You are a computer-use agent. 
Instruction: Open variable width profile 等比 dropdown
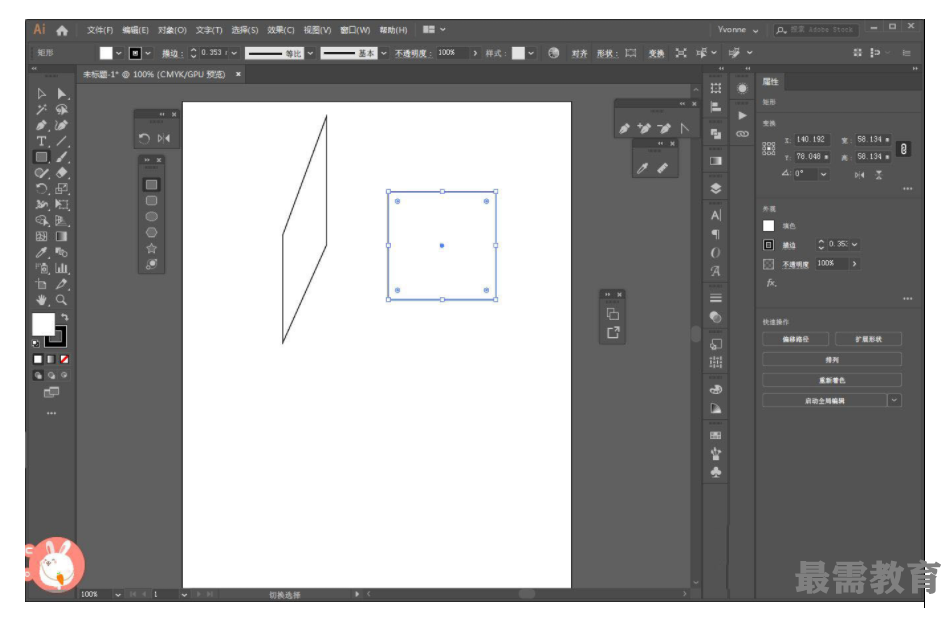[310, 53]
